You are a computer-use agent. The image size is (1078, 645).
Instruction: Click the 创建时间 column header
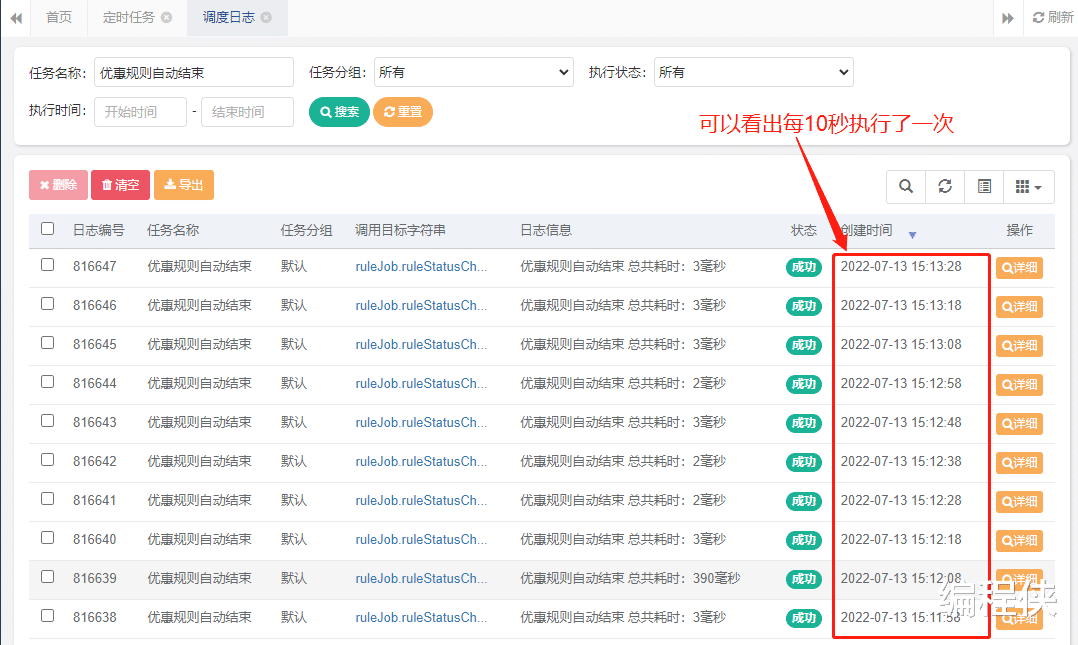(x=867, y=230)
